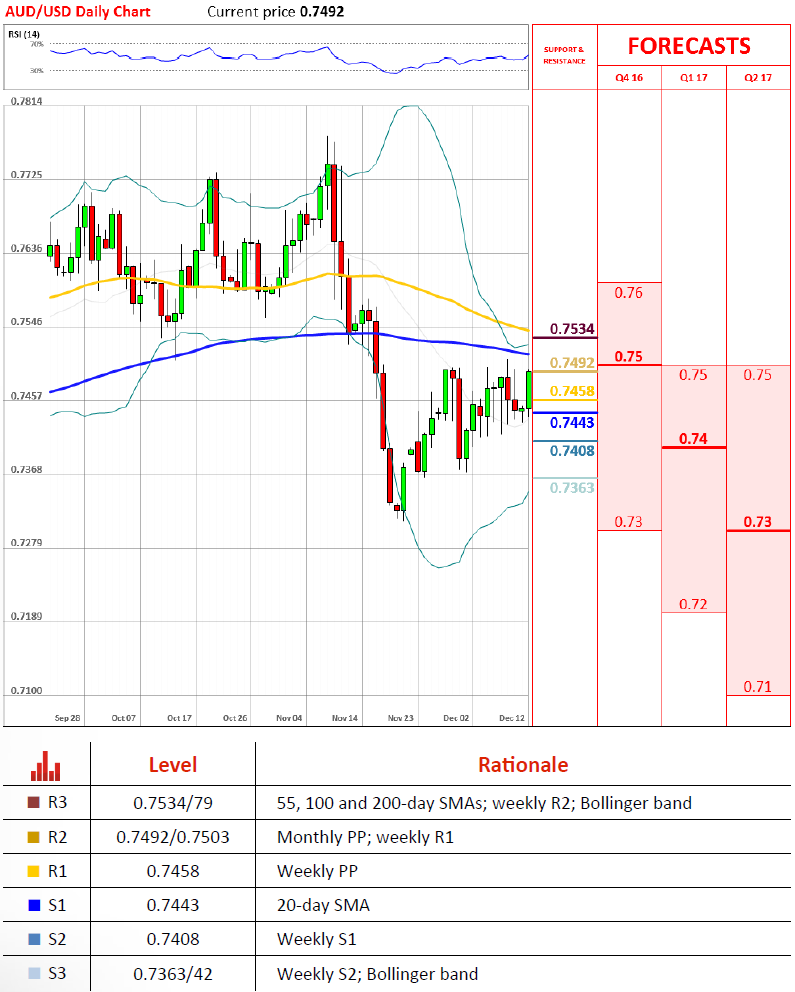The image size is (795, 992).
Task: Select the FORECASTS heading
Action: [x=689, y=46]
